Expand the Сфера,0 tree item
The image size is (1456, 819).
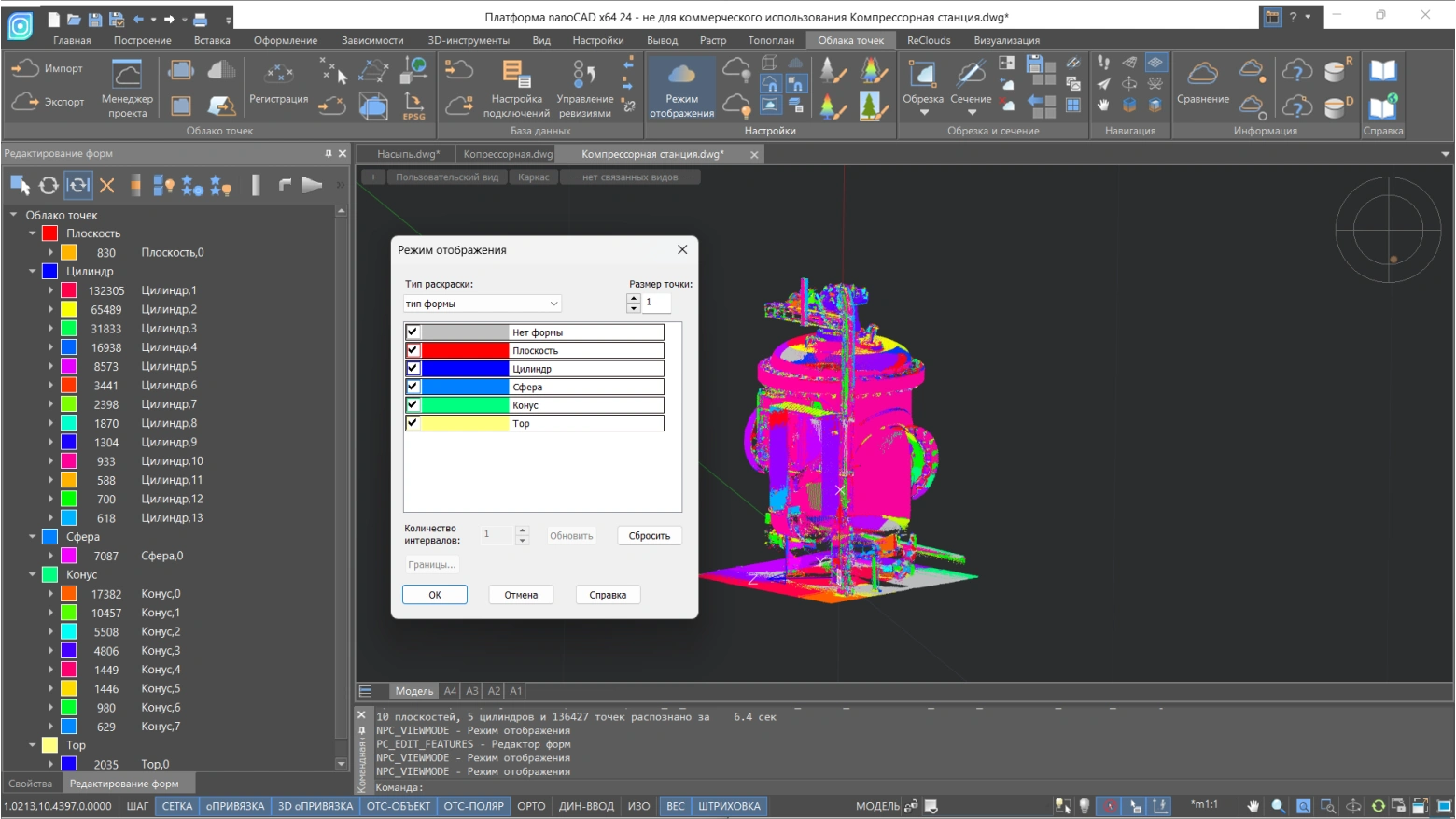[x=51, y=556]
